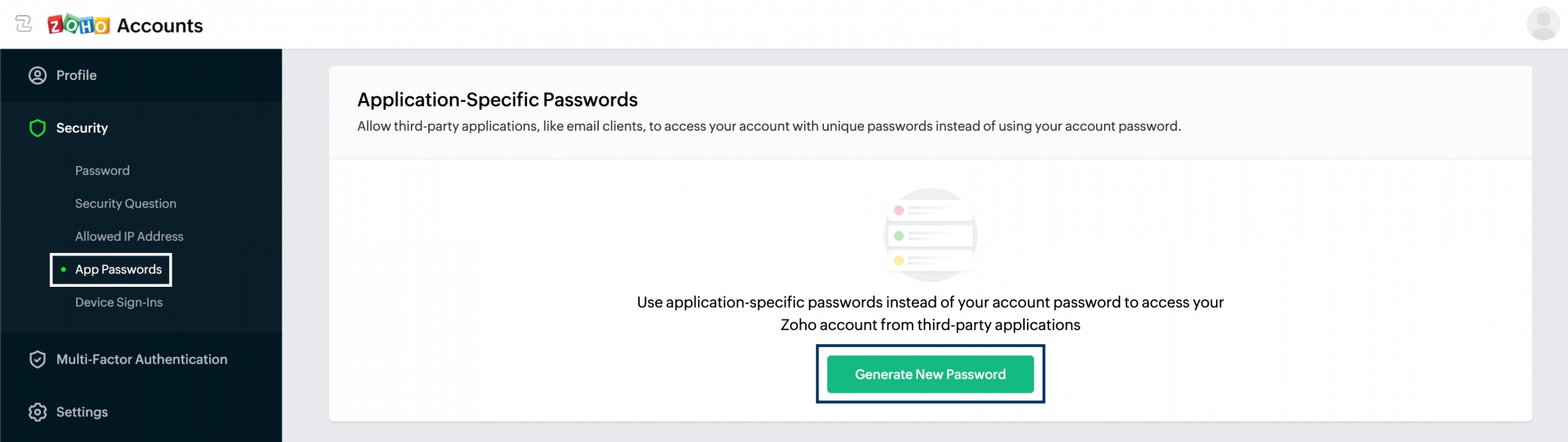Open Allowed IP Address settings
The image size is (1568, 442).
(129, 236)
